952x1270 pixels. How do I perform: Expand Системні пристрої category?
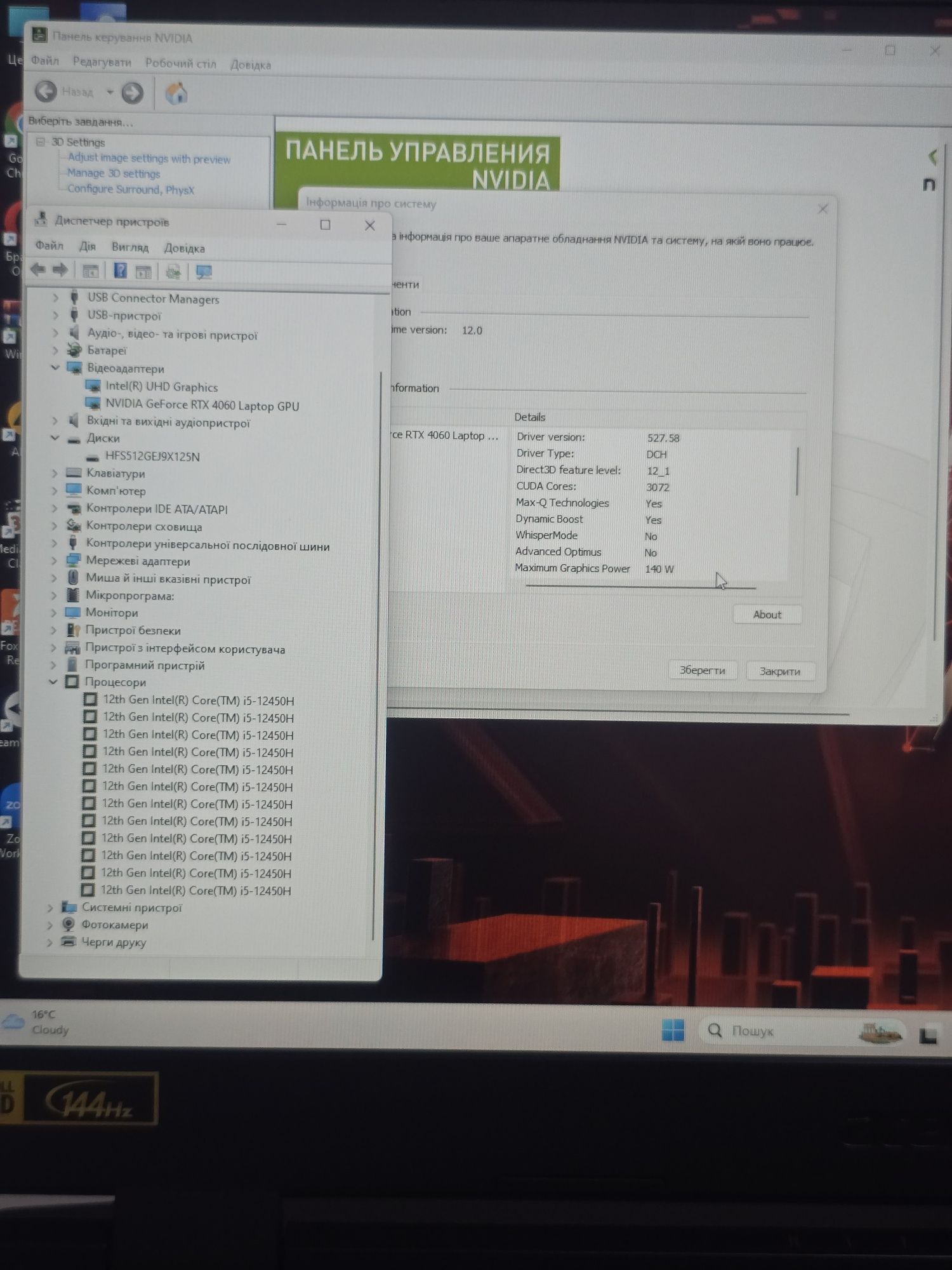(x=50, y=907)
